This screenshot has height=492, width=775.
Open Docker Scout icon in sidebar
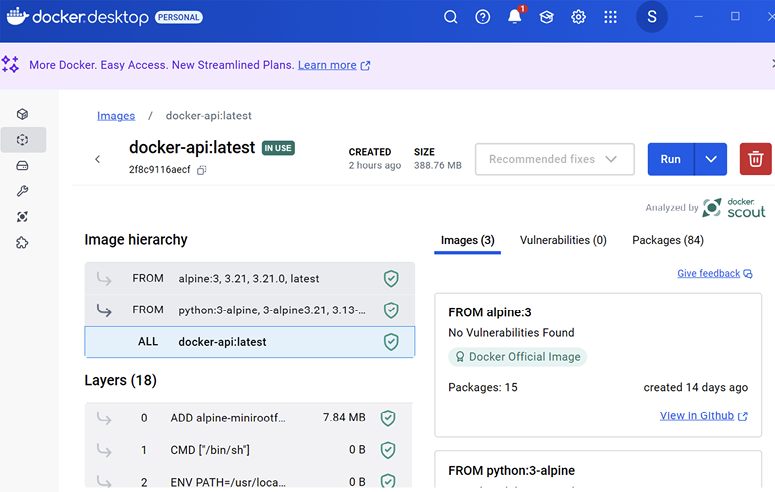tap(22, 217)
